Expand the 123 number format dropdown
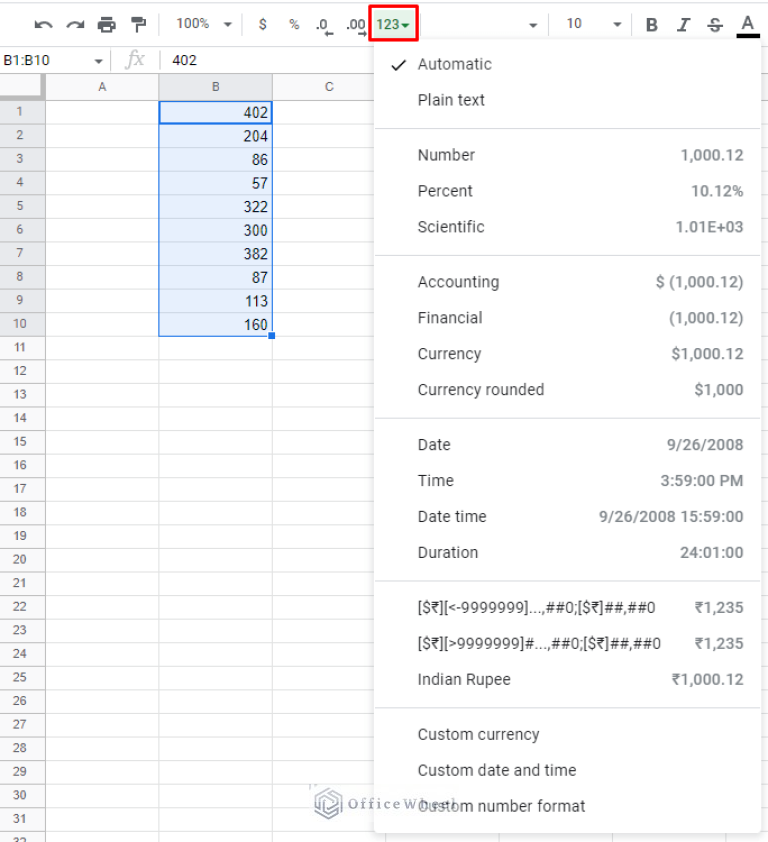 (393, 24)
